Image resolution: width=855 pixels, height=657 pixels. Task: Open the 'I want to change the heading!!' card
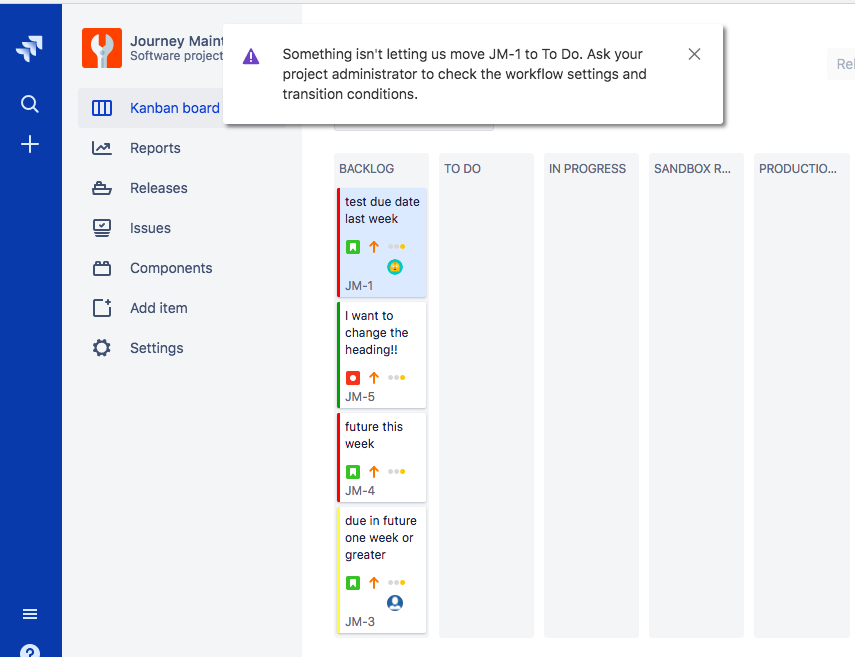pyautogui.click(x=382, y=354)
